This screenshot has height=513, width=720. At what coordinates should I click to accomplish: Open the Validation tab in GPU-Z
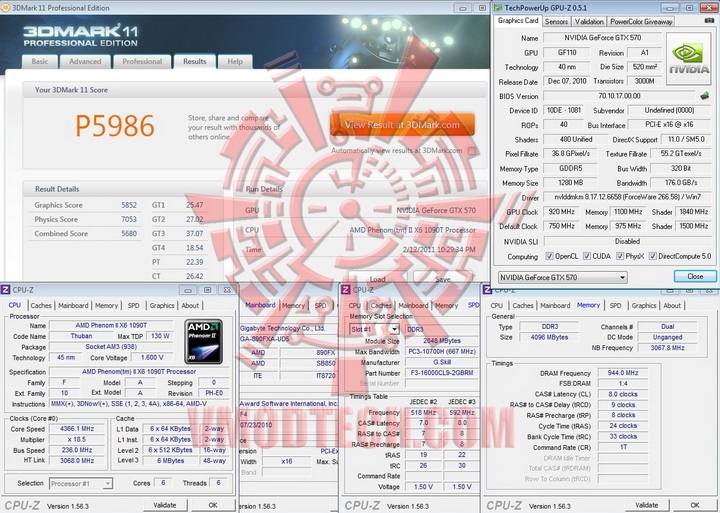589,22
